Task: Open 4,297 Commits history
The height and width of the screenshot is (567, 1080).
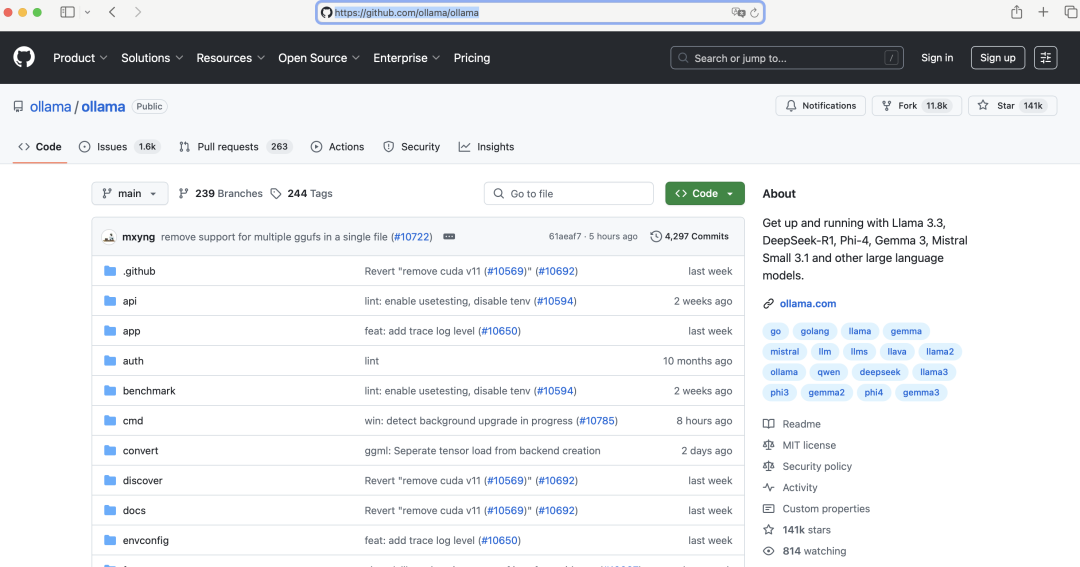Action: click(689, 236)
